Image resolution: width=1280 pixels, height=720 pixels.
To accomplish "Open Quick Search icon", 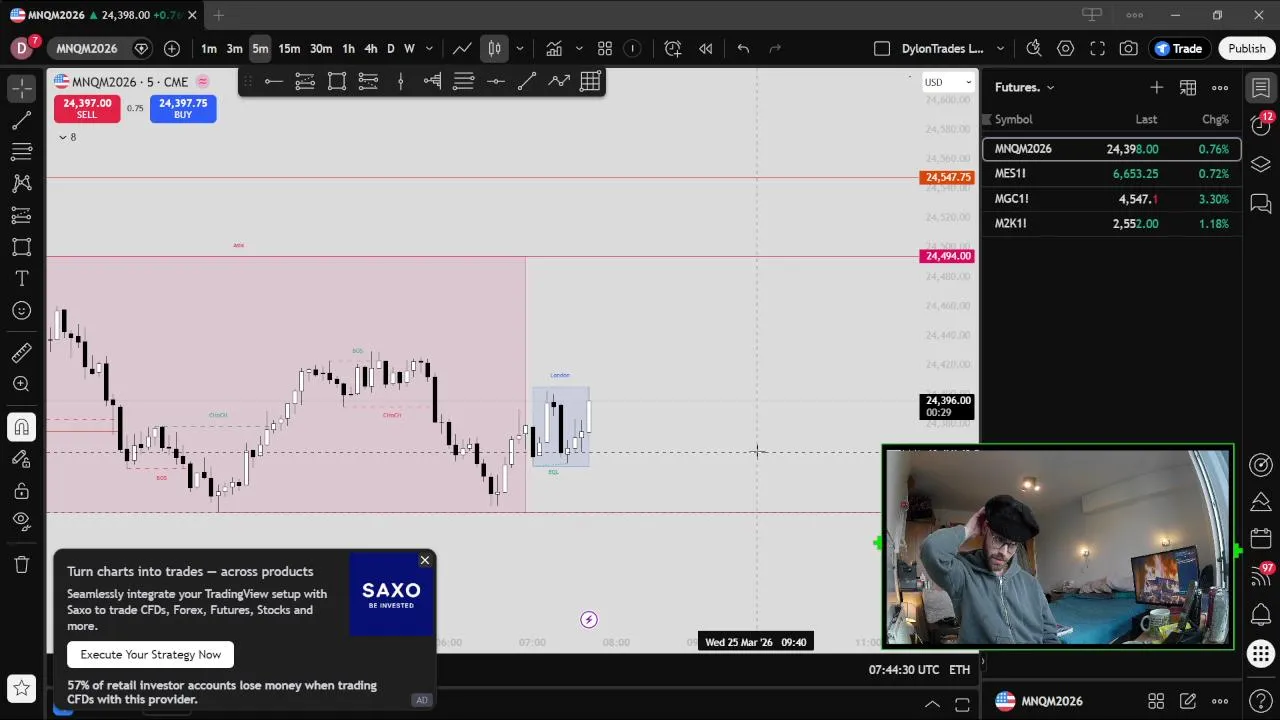I will pyautogui.click(x=1034, y=48).
